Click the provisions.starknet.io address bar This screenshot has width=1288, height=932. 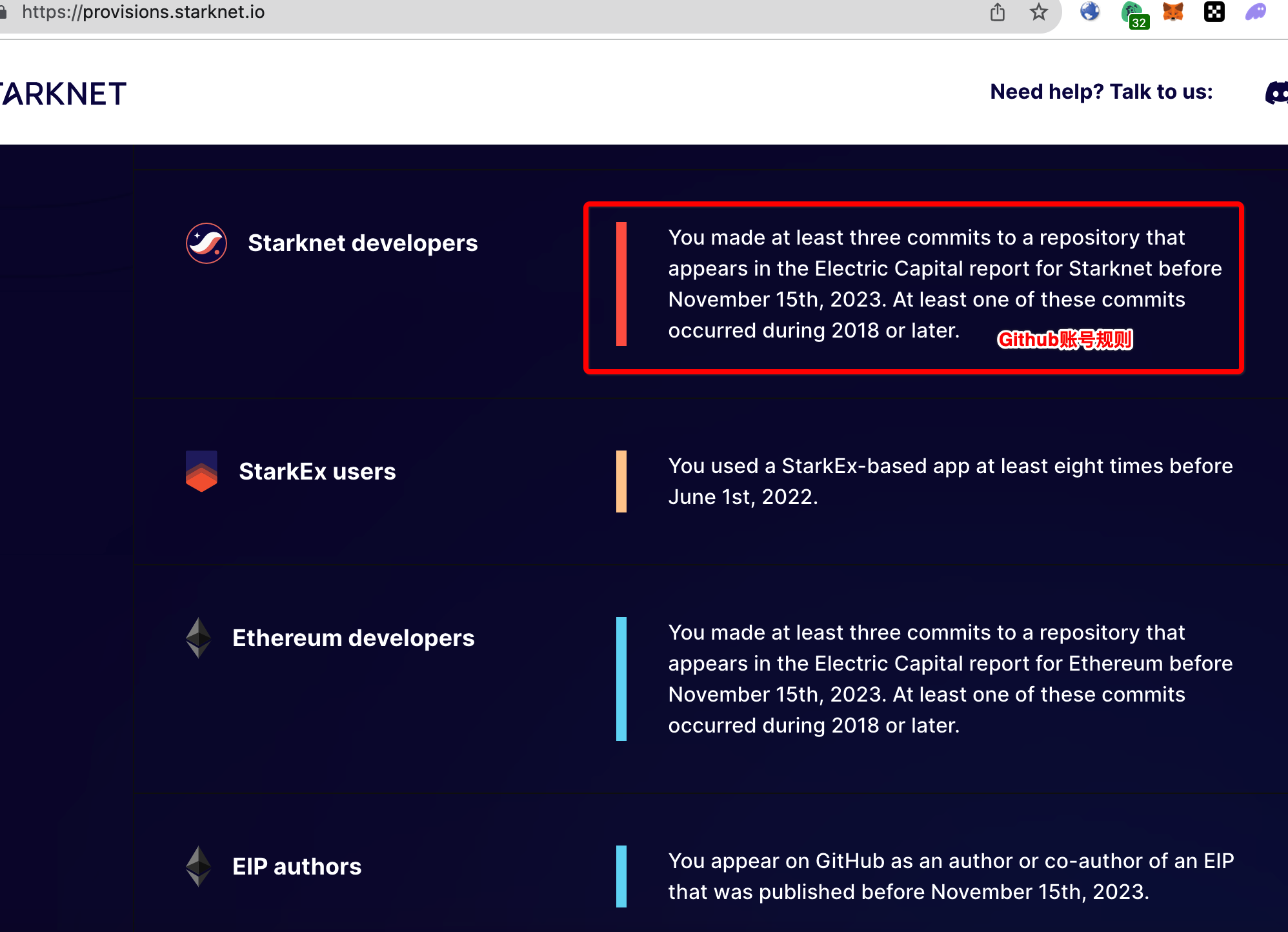(143, 12)
